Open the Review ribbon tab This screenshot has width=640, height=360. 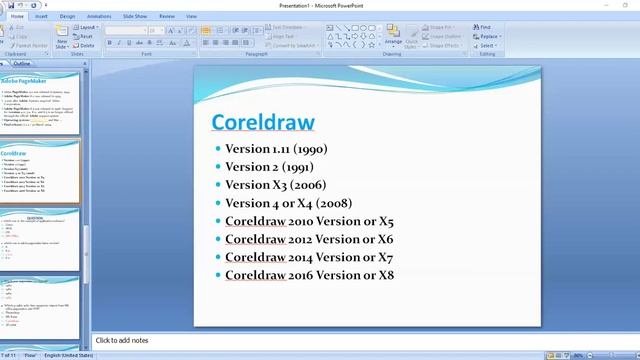click(x=167, y=16)
